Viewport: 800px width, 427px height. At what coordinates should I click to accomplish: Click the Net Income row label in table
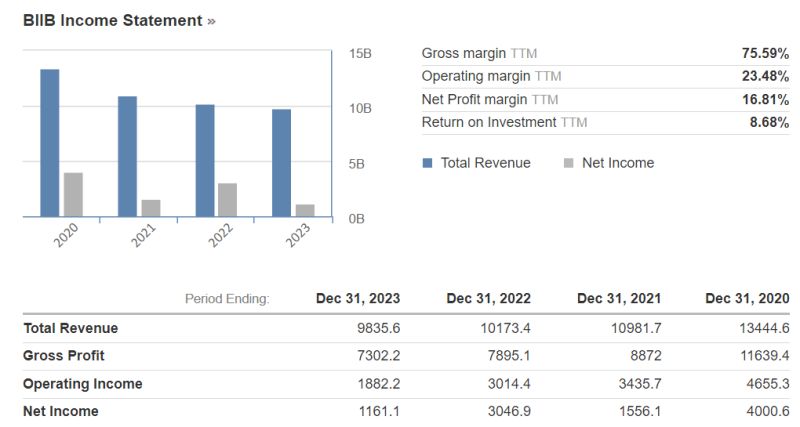coord(61,411)
